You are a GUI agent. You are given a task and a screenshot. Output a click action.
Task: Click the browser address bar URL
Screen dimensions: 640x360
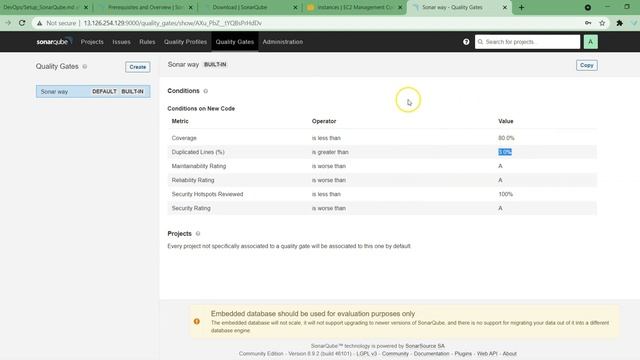[173, 23]
